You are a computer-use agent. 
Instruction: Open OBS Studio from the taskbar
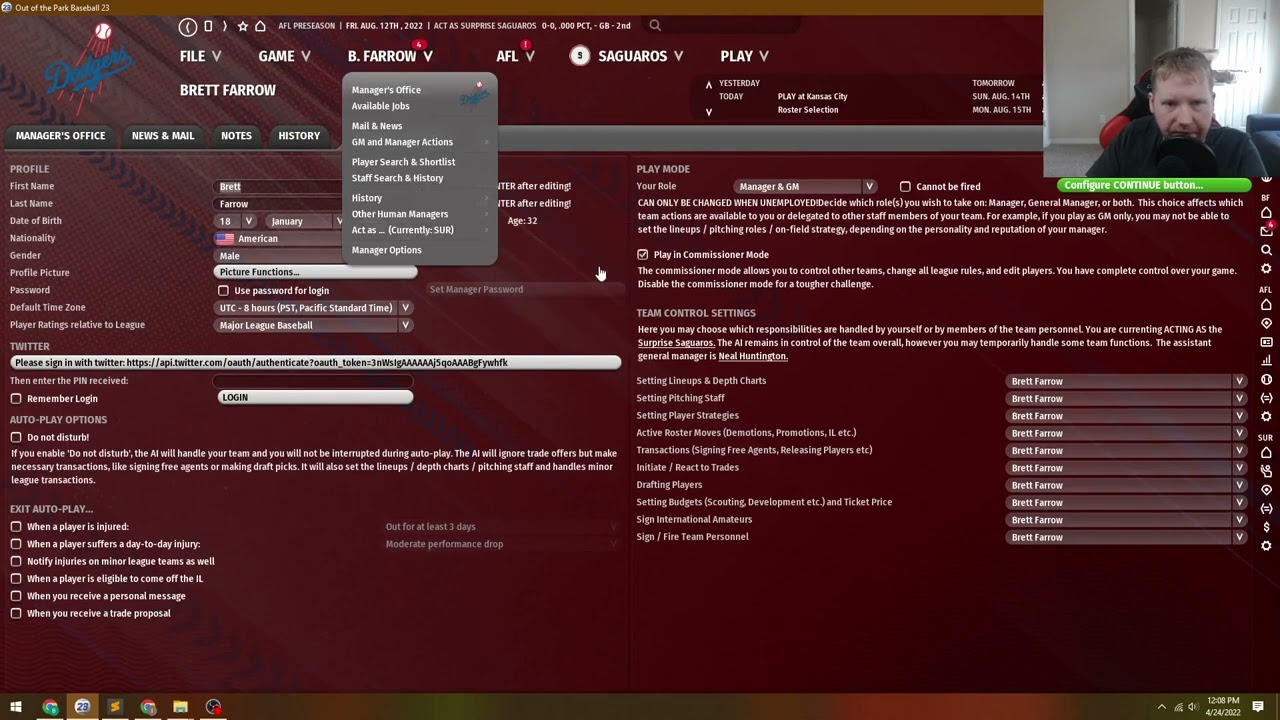click(213, 707)
